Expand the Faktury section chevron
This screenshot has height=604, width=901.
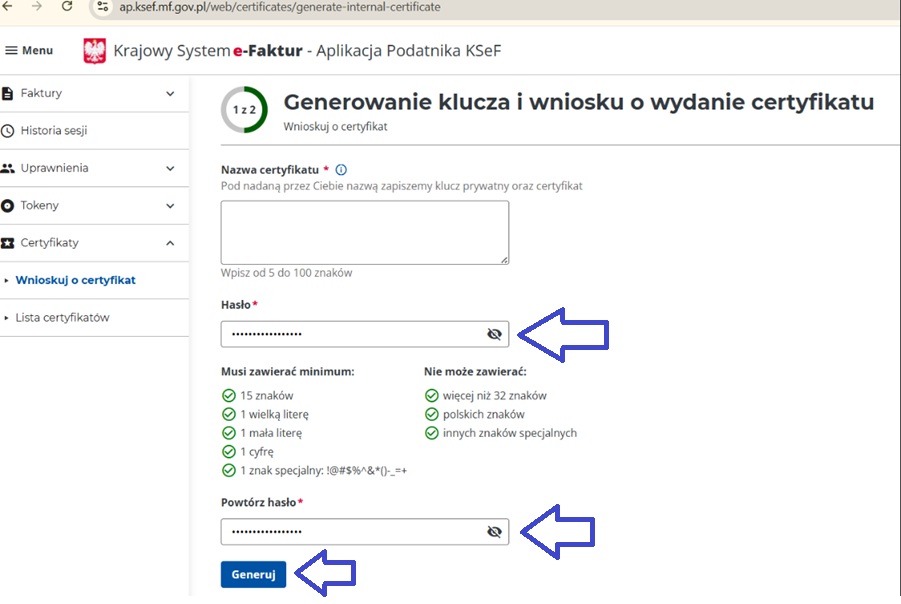tap(170, 93)
